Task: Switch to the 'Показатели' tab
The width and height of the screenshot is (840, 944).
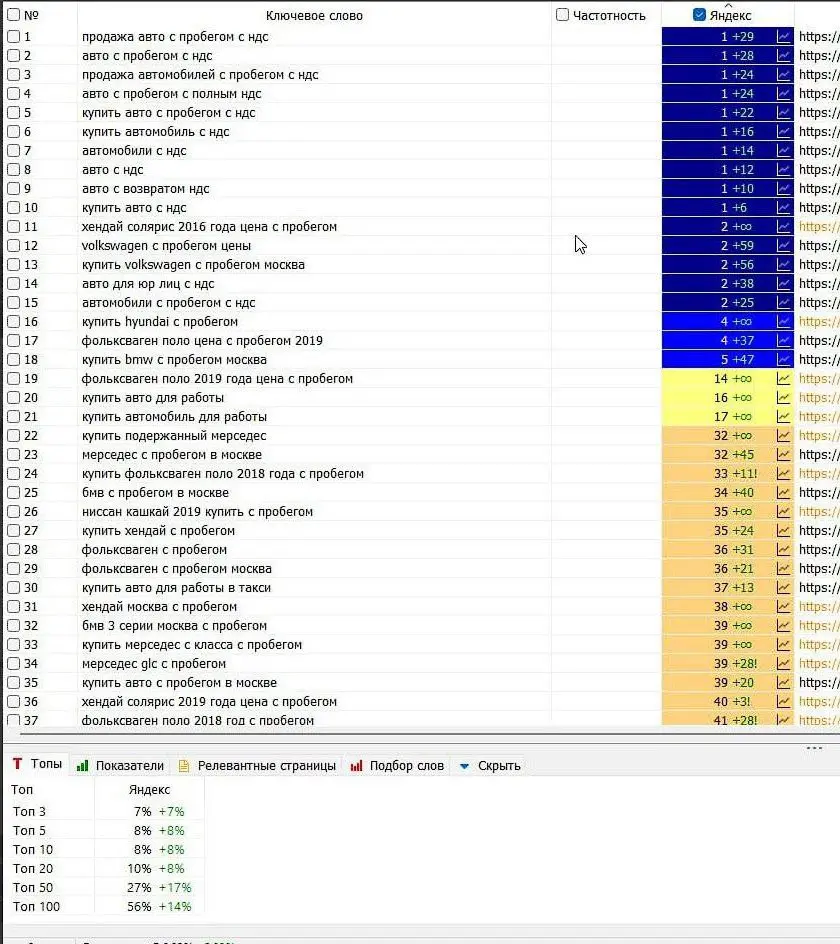Action: 120,766
